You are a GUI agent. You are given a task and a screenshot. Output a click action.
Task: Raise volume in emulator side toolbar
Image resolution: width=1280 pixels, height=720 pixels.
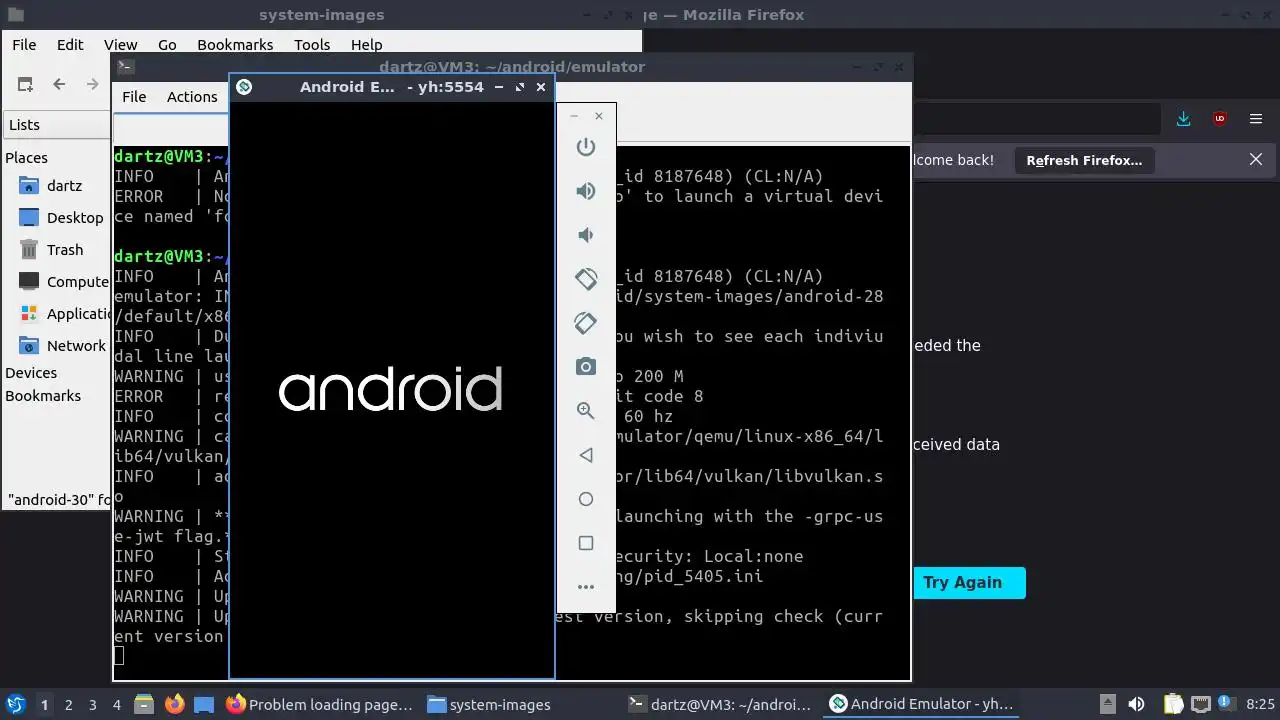coord(586,191)
